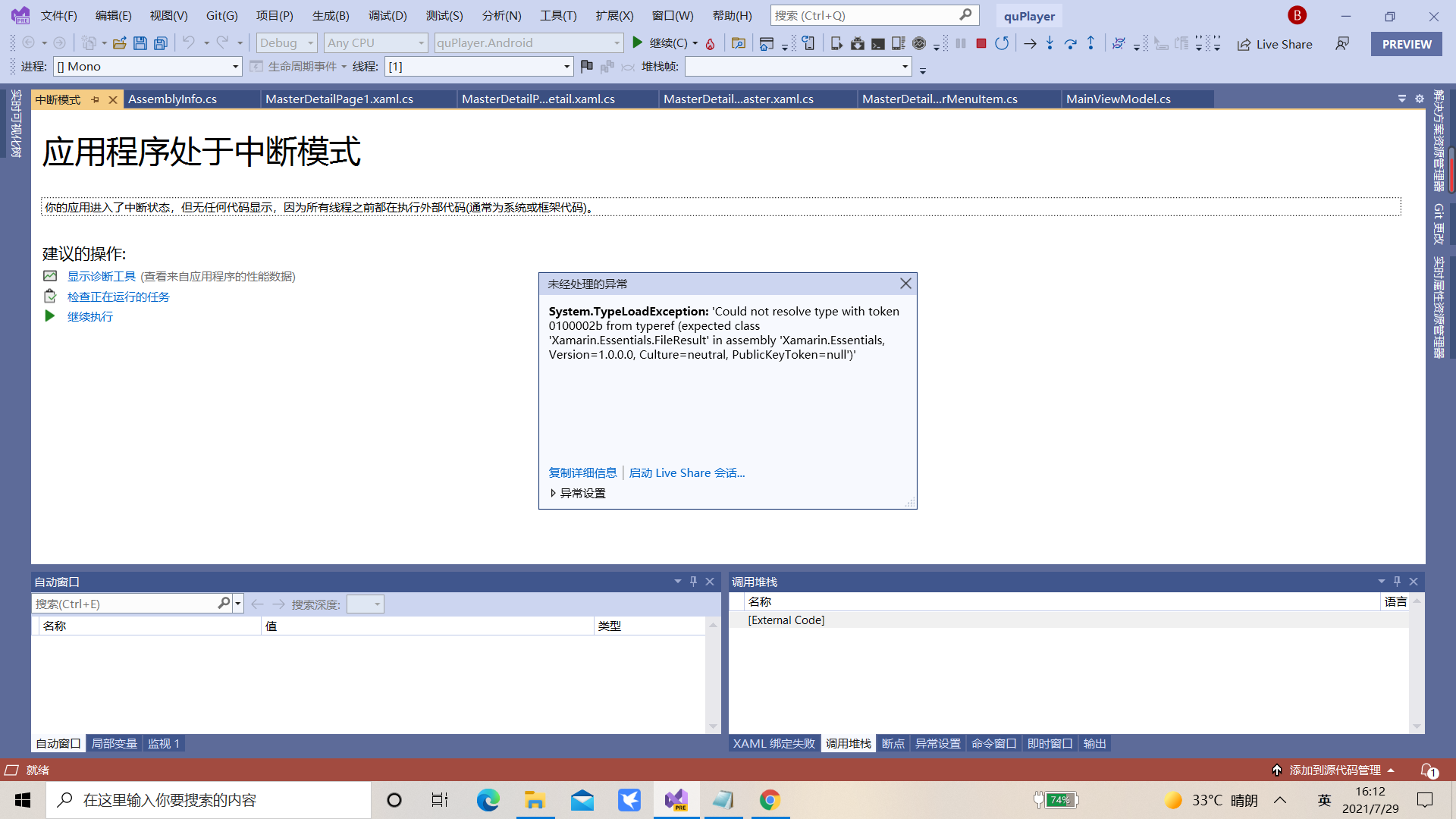1456x819 pixels.
Task: Switch to MainViewModel.cs tab
Action: coord(1118,99)
